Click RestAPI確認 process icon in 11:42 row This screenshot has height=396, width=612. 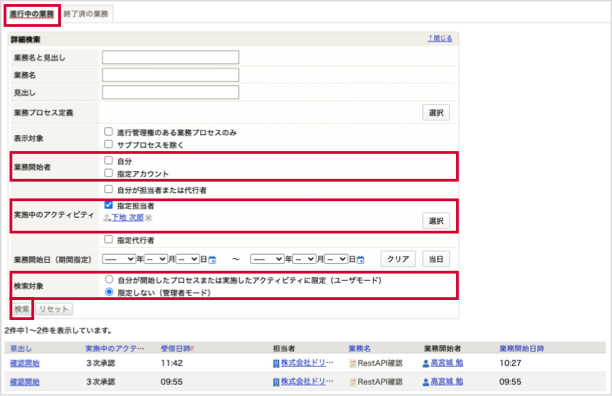pos(353,364)
